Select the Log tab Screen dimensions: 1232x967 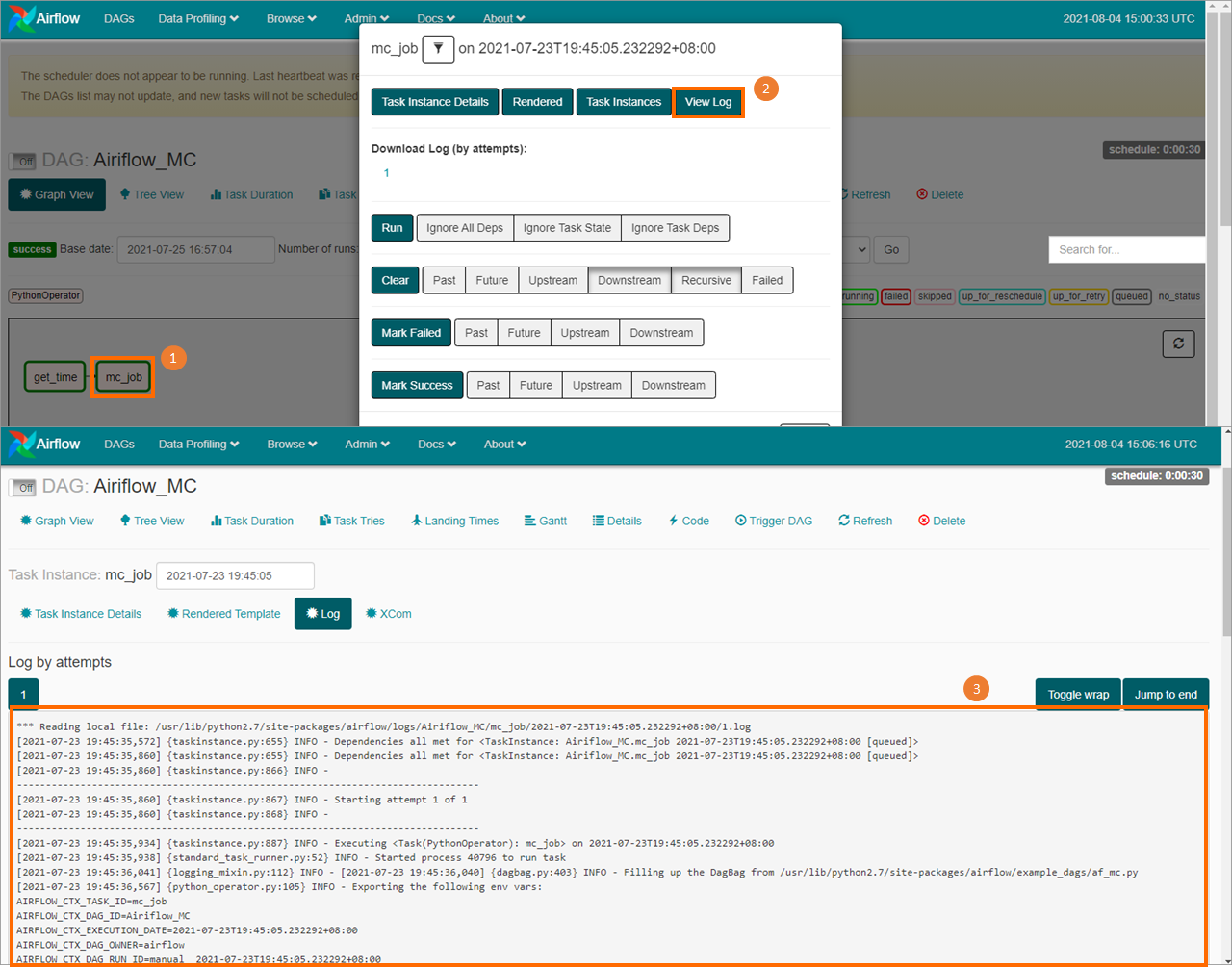coord(323,614)
